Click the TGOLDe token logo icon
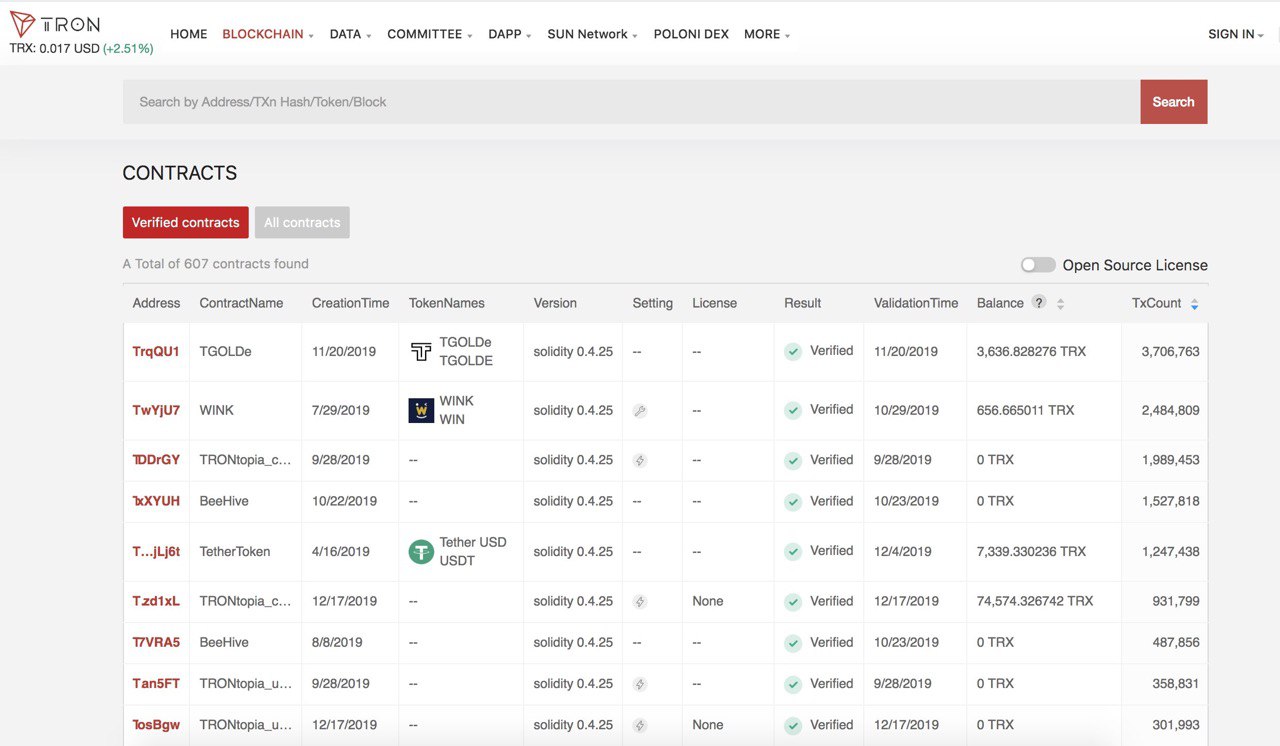1280x746 pixels. (x=421, y=351)
